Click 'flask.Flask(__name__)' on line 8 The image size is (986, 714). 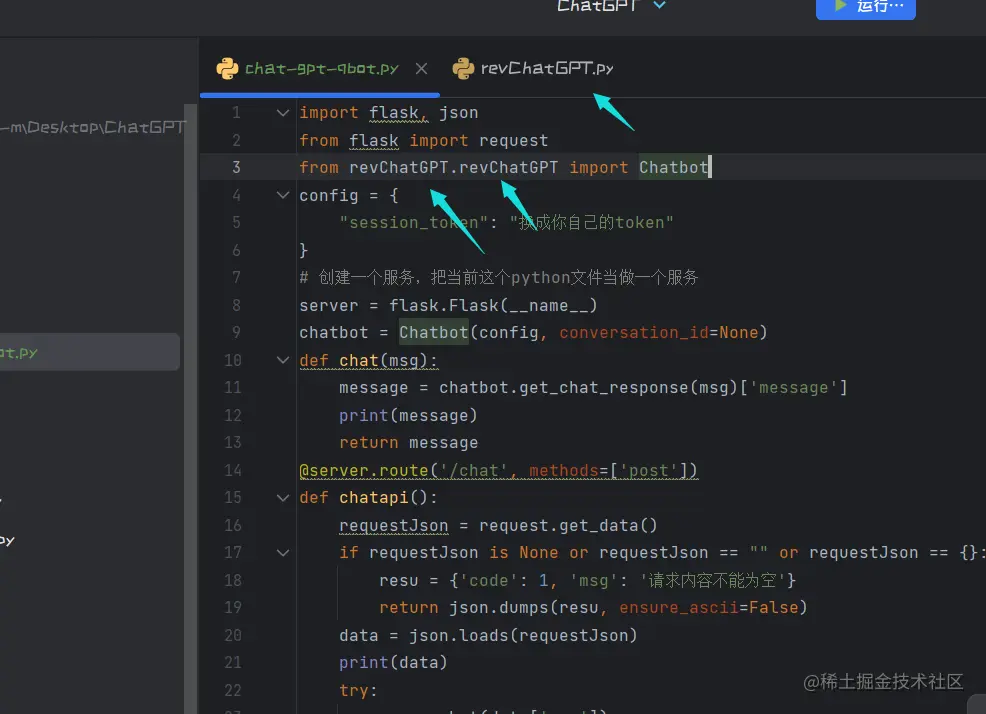coord(493,305)
